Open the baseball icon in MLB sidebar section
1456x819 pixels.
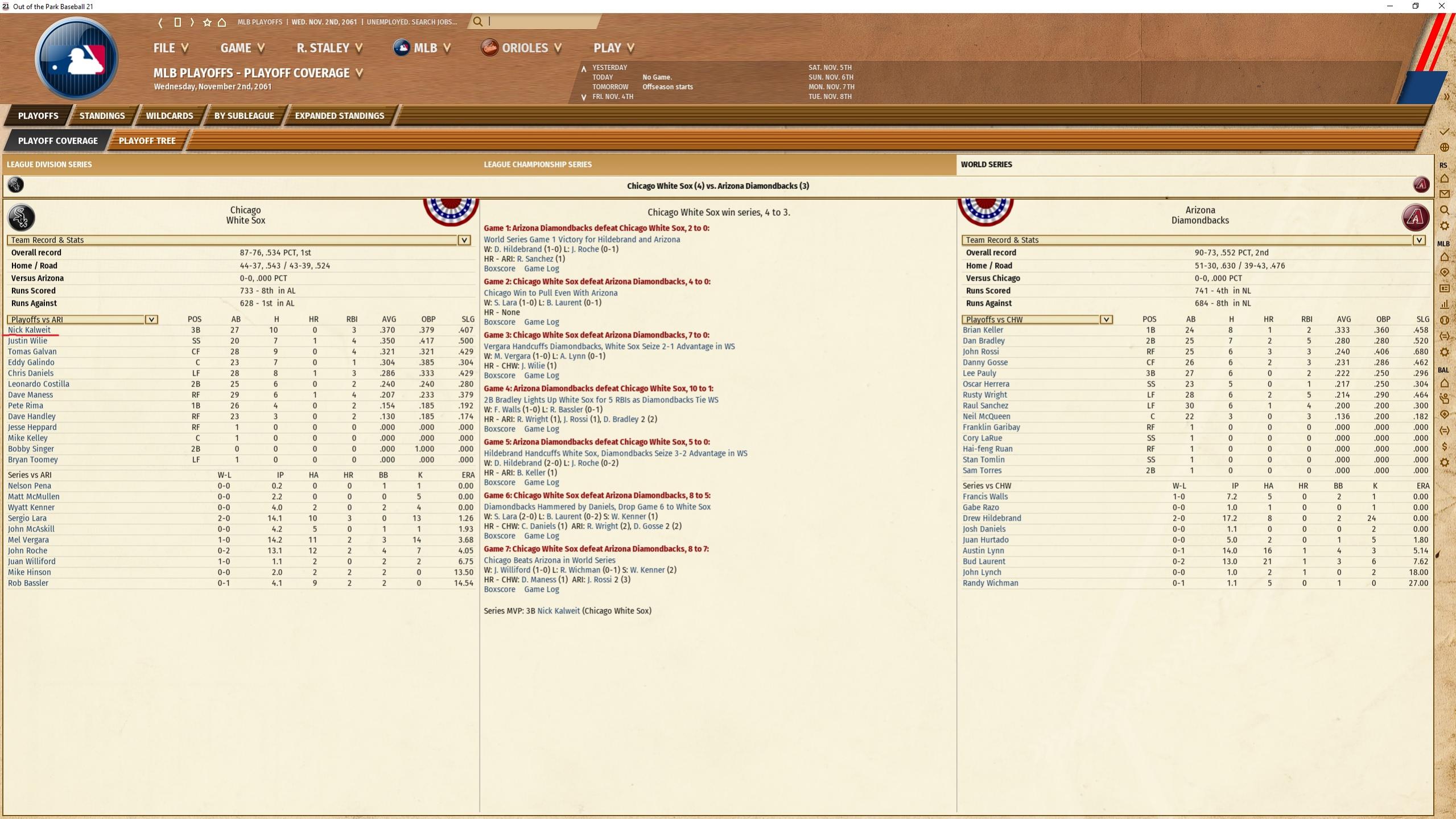pyautogui.click(x=1444, y=320)
